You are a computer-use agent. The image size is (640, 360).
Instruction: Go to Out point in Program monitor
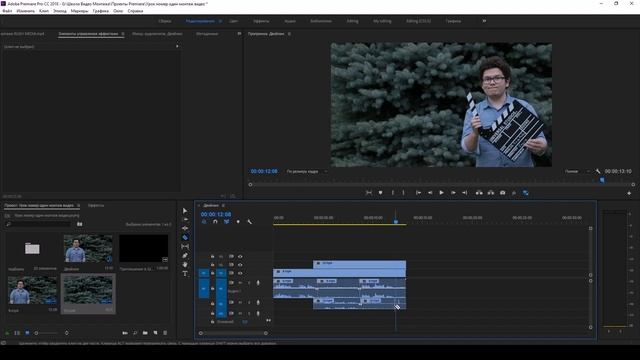[x=464, y=193]
